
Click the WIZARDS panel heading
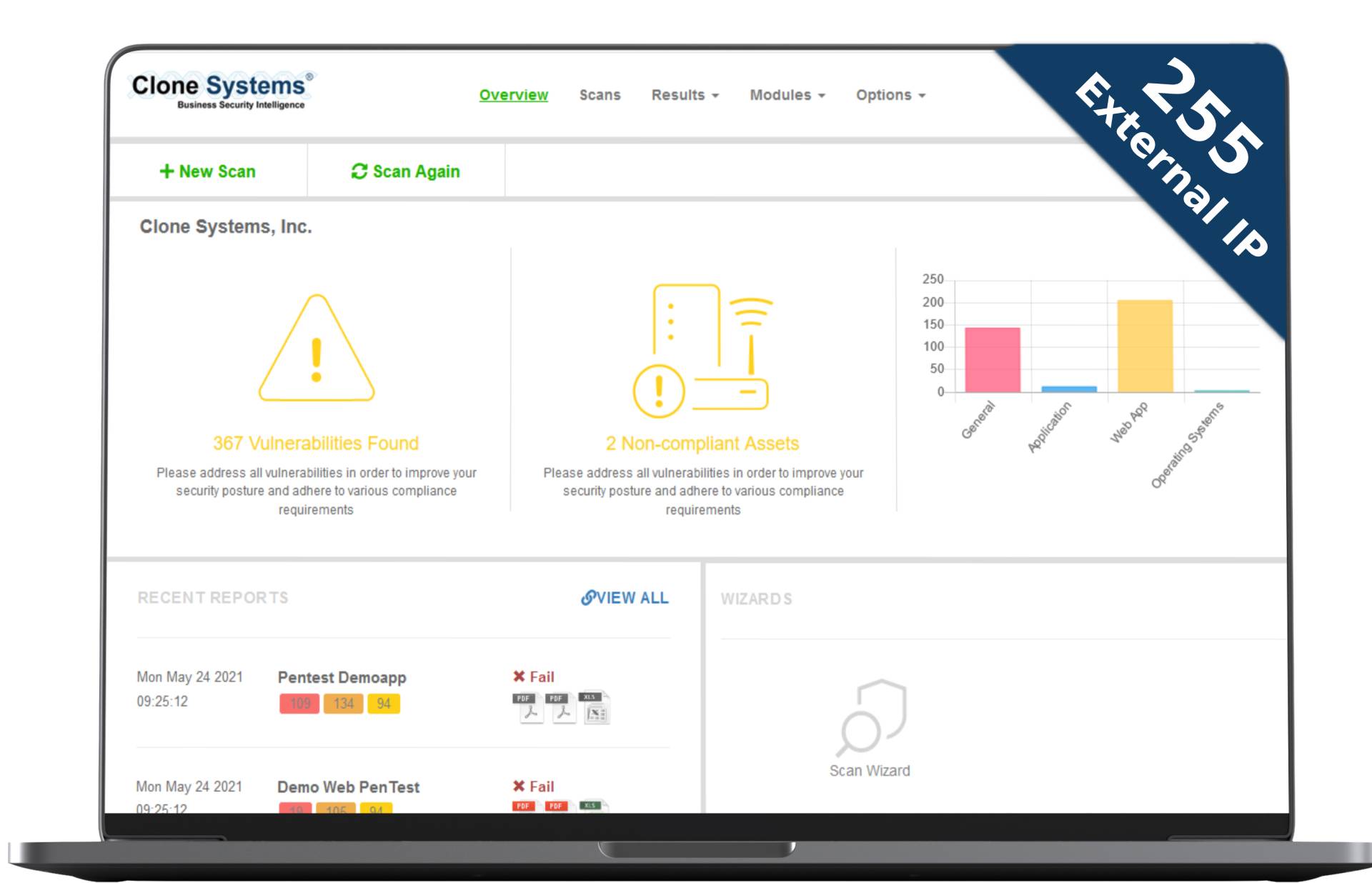(756, 599)
